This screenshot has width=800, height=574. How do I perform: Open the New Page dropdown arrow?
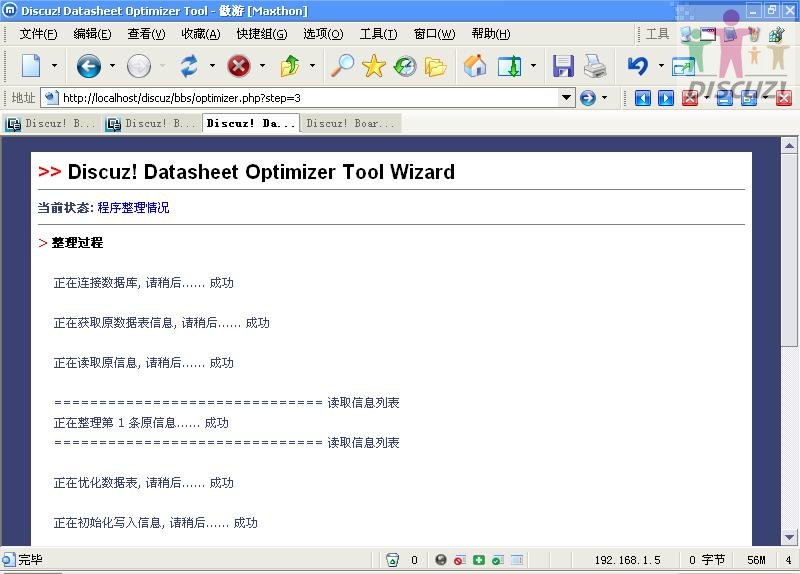click(x=54, y=66)
